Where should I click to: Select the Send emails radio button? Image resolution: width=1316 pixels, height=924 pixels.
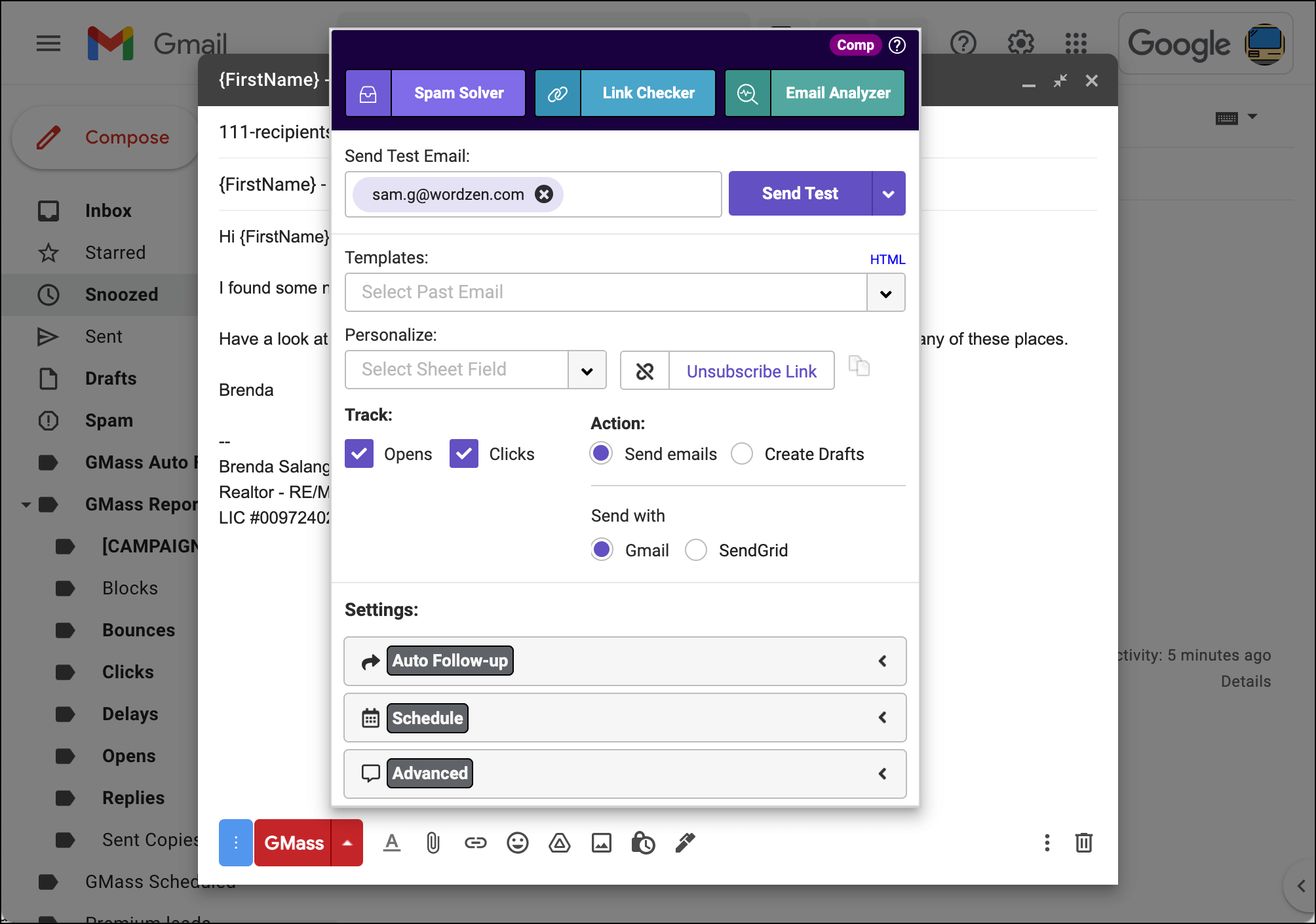[601, 453]
